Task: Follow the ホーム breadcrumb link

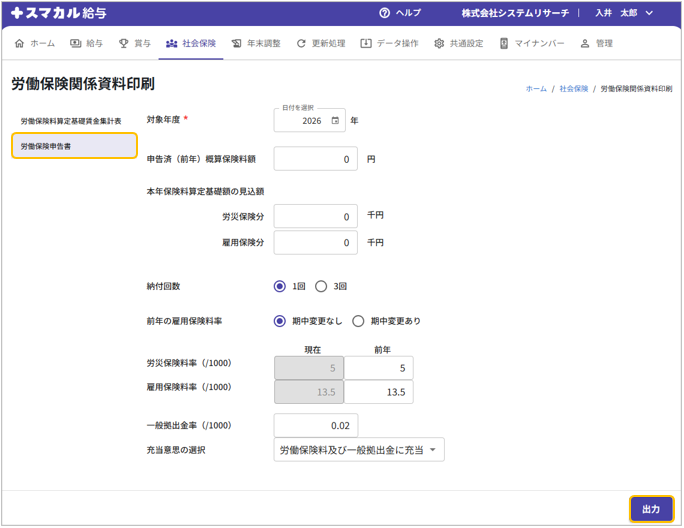Action: (536, 89)
